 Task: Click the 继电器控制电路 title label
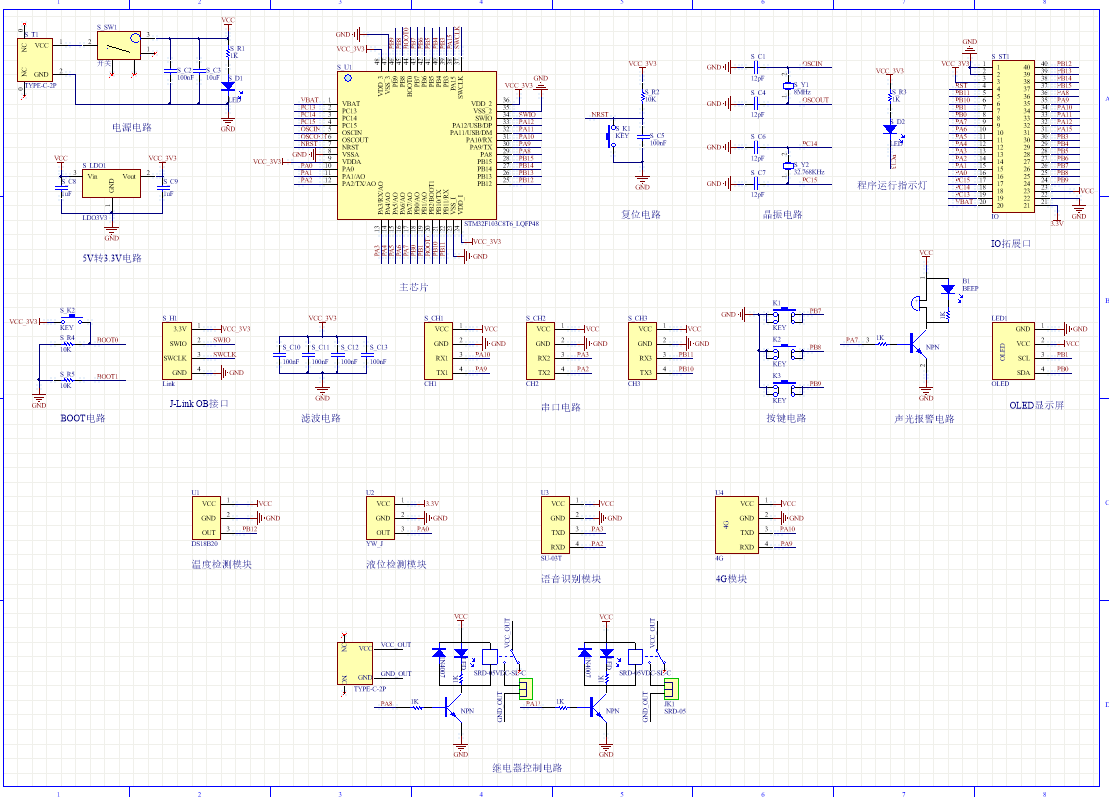(528, 767)
